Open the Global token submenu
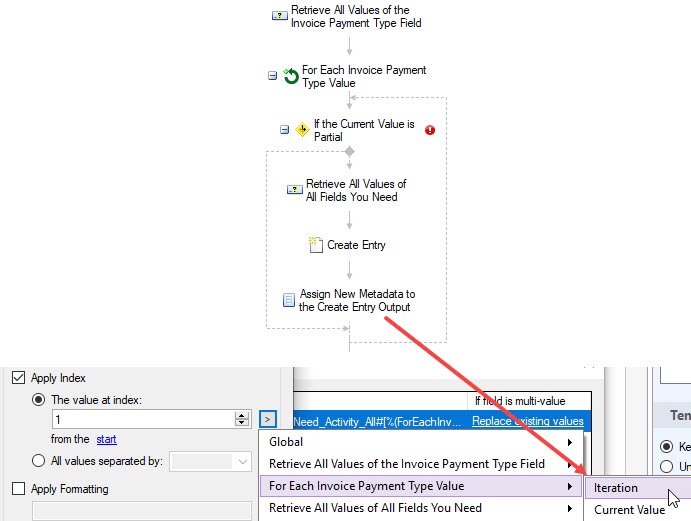This screenshot has width=691, height=521. (x=420, y=442)
